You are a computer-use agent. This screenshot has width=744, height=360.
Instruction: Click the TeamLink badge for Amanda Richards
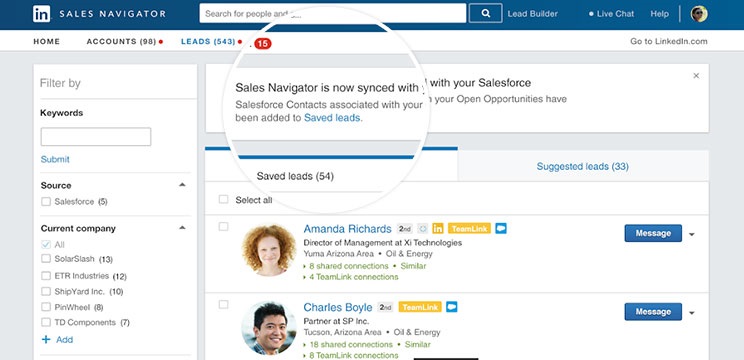click(469, 229)
